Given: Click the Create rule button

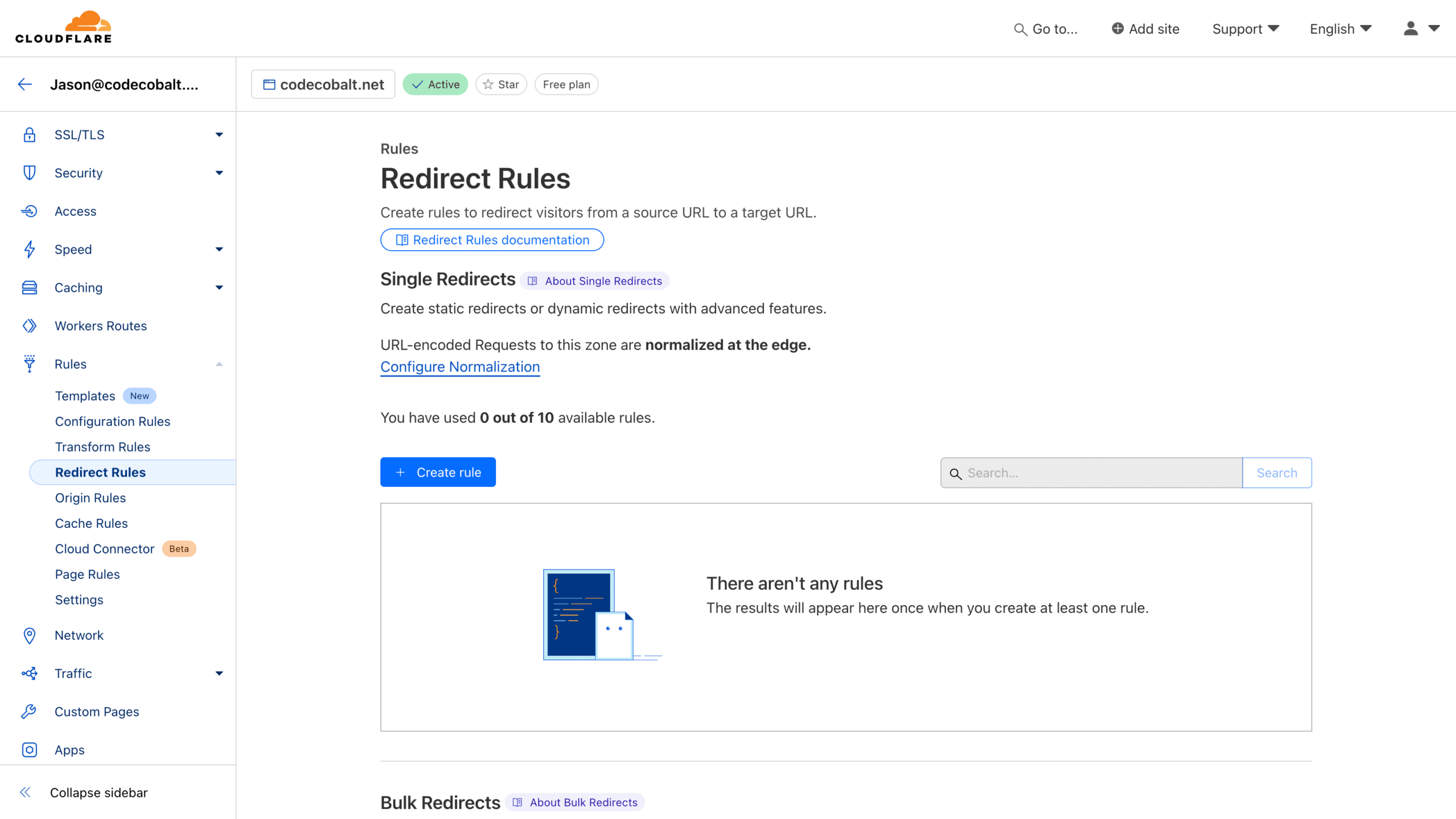Looking at the screenshot, I should (437, 471).
